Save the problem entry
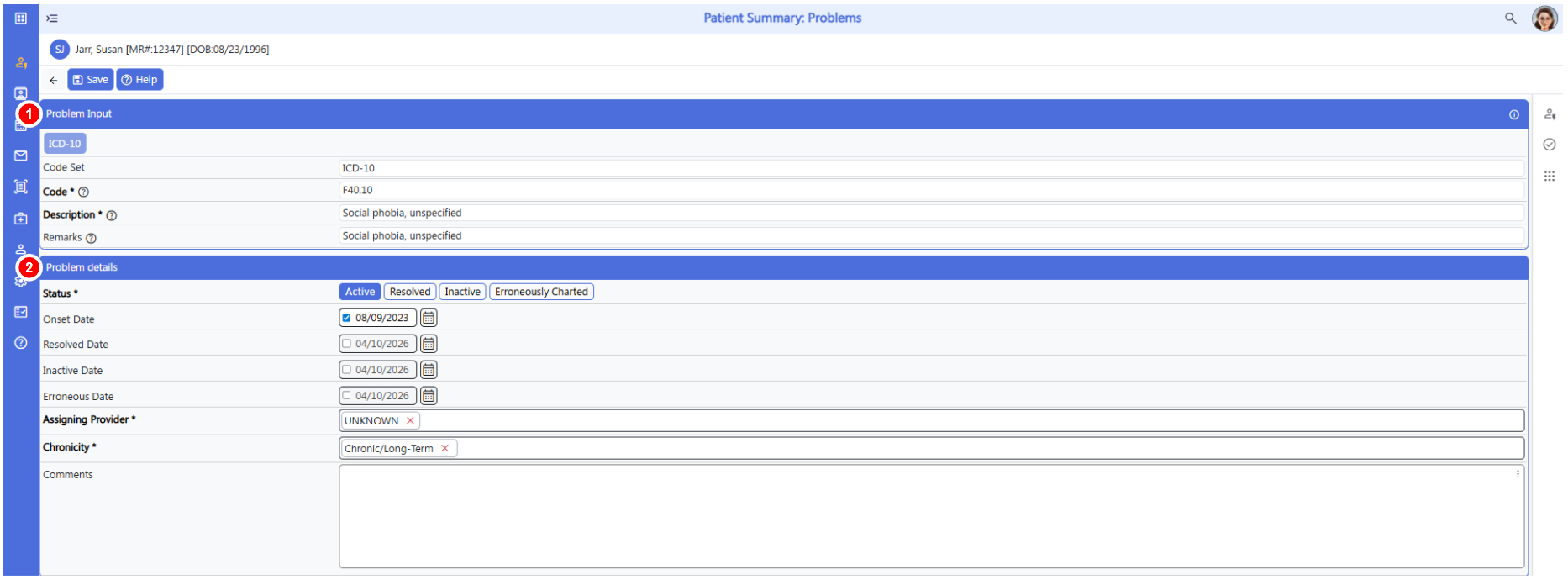The image size is (1568, 580). 91,80
